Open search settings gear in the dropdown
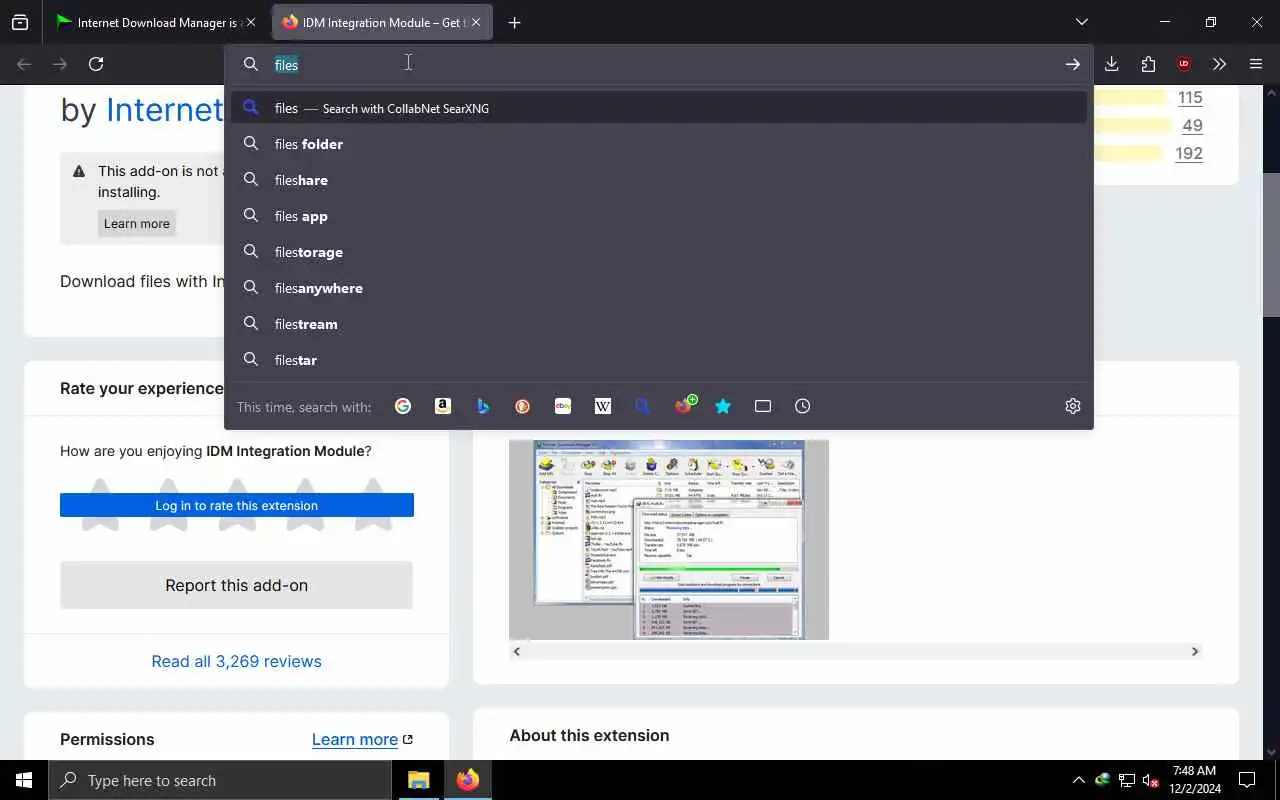 tap(1073, 406)
